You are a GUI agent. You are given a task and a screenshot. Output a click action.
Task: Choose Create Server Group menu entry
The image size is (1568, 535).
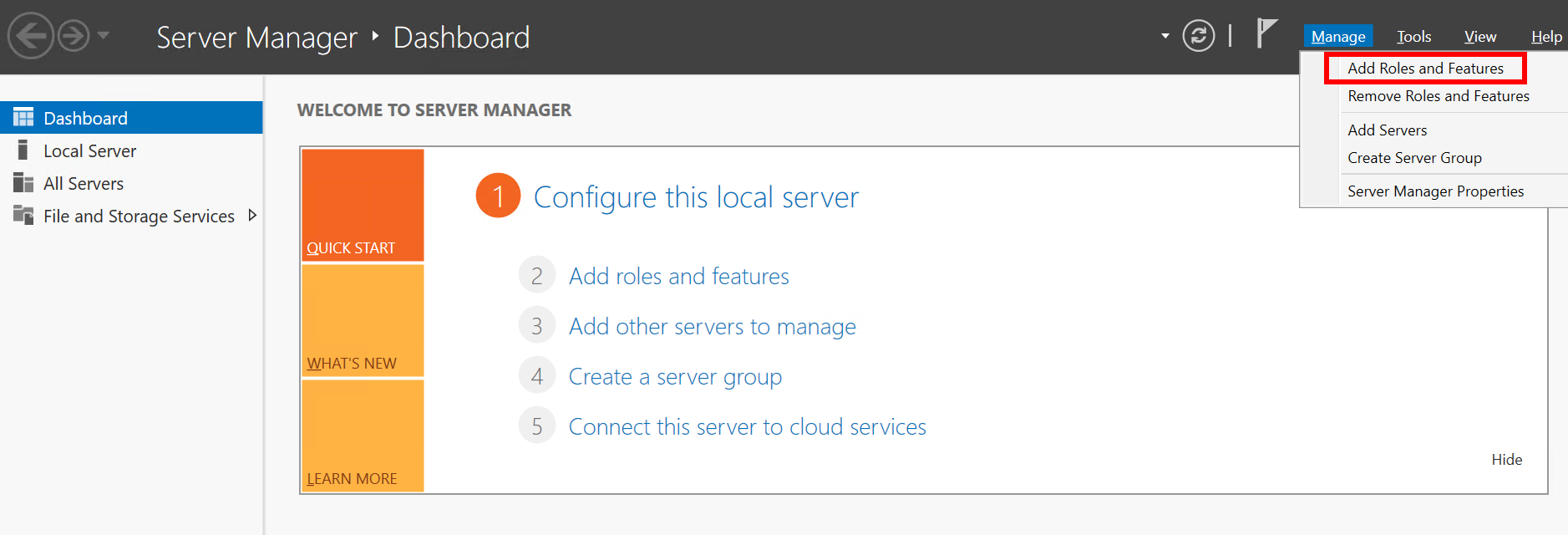tap(1414, 158)
